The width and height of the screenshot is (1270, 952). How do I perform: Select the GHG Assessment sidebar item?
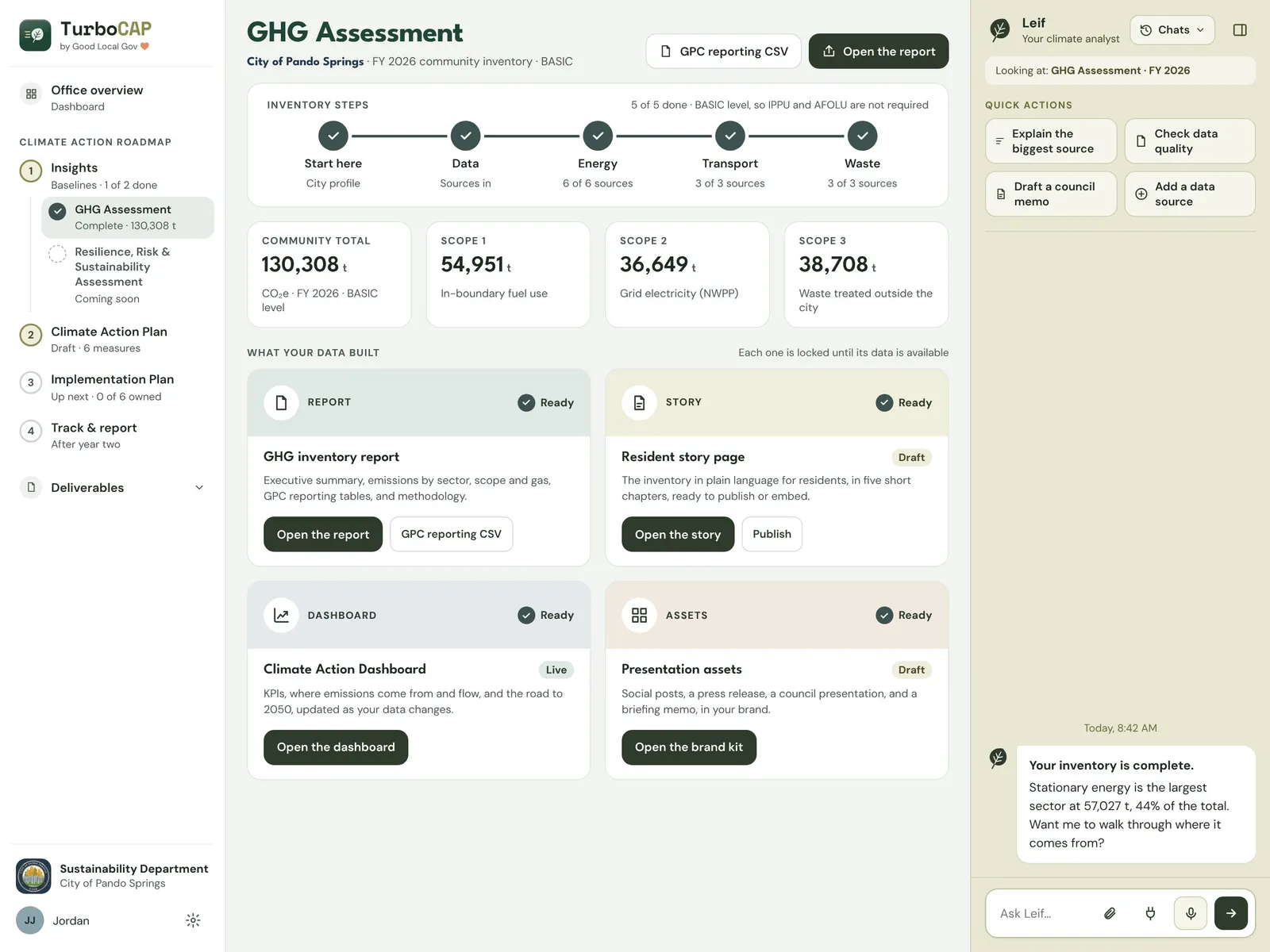coord(128,217)
